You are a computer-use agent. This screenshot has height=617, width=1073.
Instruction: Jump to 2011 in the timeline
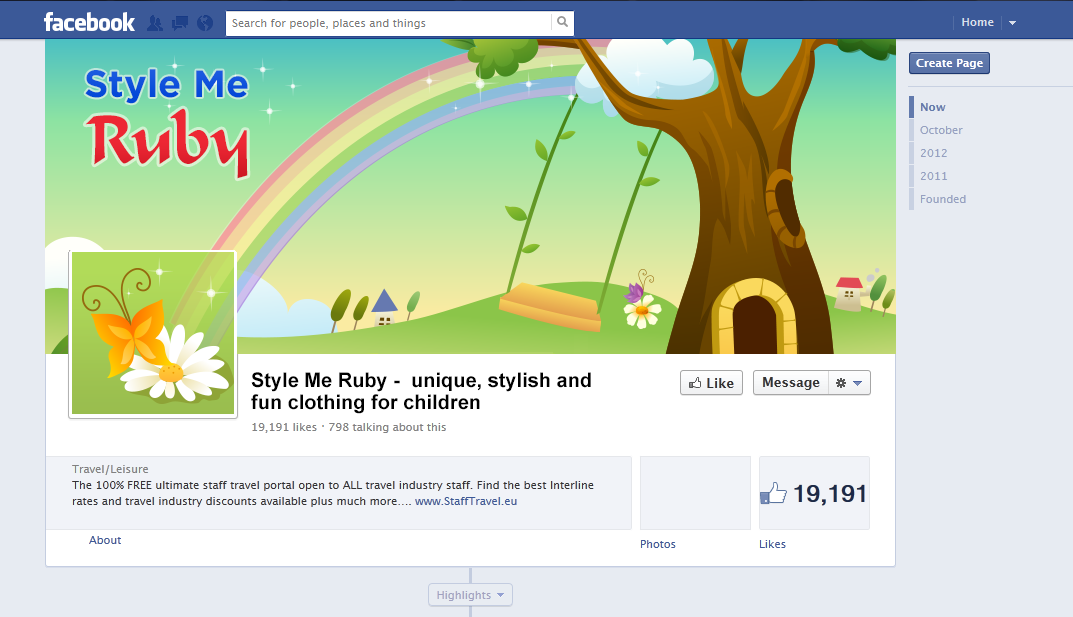933,176
